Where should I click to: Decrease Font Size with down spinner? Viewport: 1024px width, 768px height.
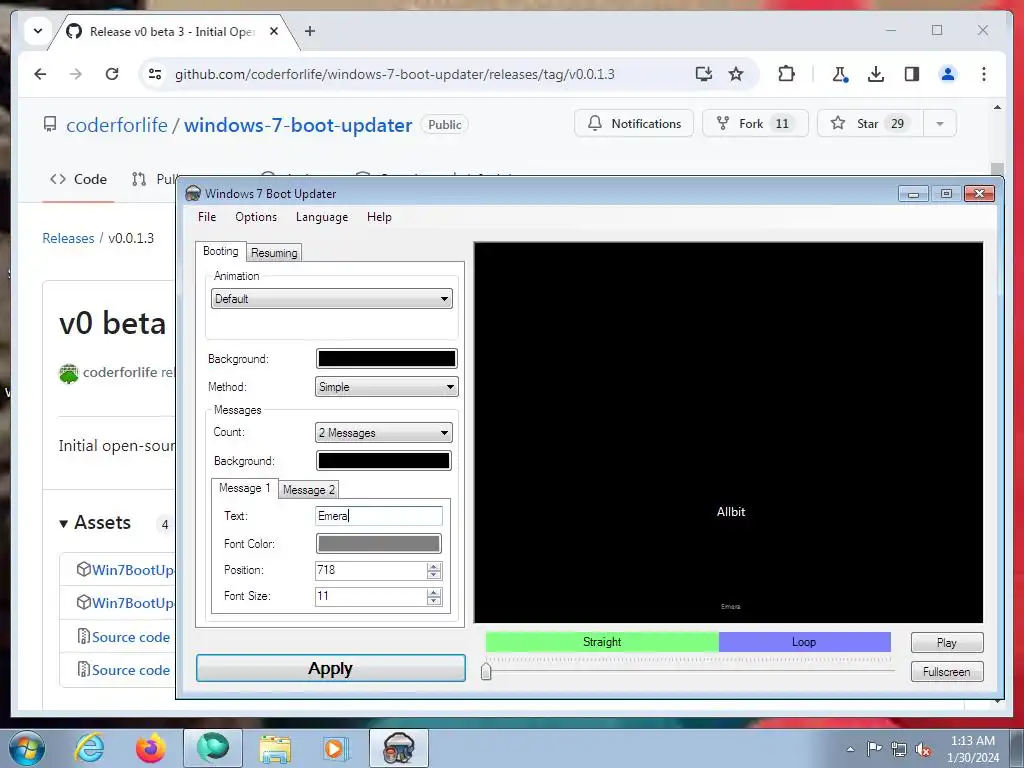click(434, 601)
